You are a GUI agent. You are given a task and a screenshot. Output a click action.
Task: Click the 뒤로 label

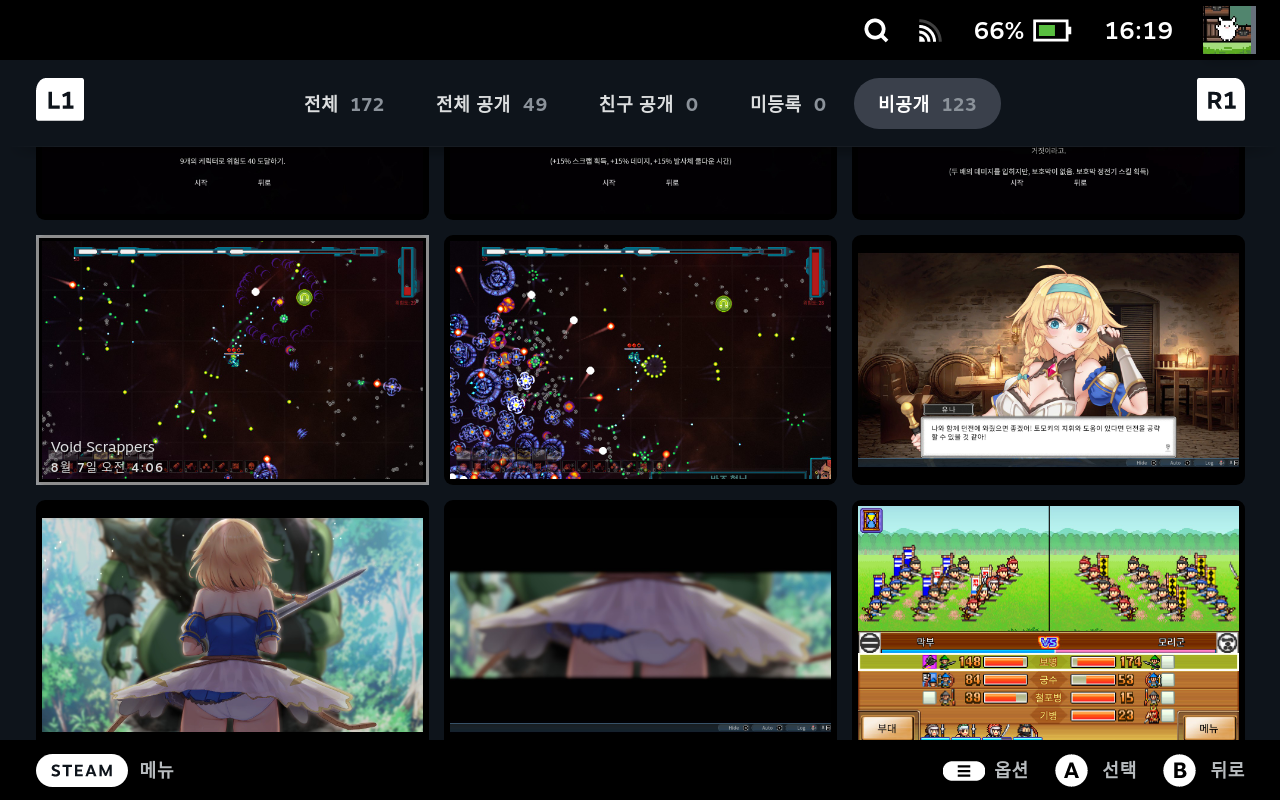coord(1227,770)
